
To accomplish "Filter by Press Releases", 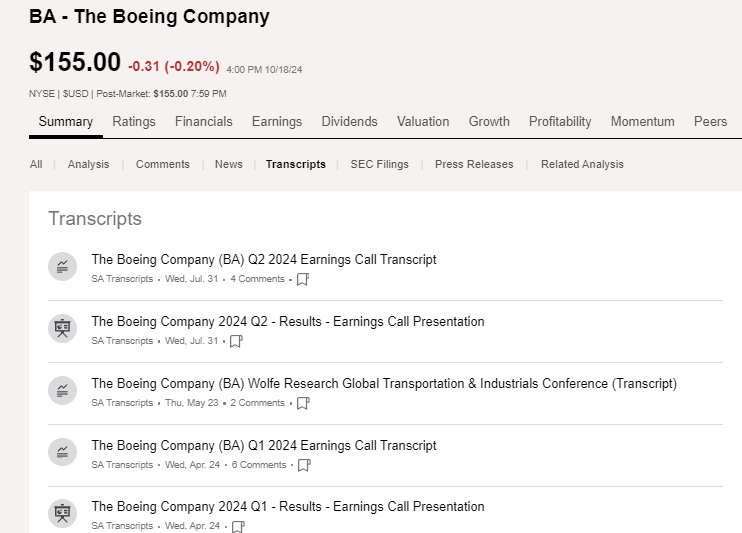I will pos(474,164).
